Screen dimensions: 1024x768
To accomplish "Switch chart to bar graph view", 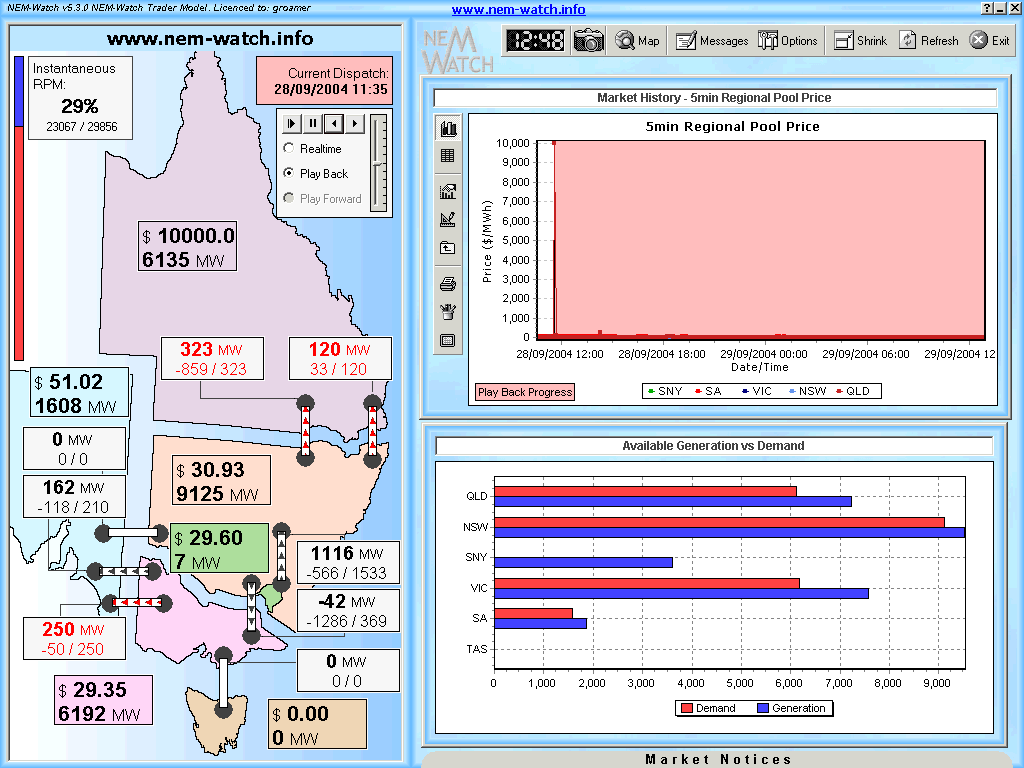I will [x=447, y=130].
